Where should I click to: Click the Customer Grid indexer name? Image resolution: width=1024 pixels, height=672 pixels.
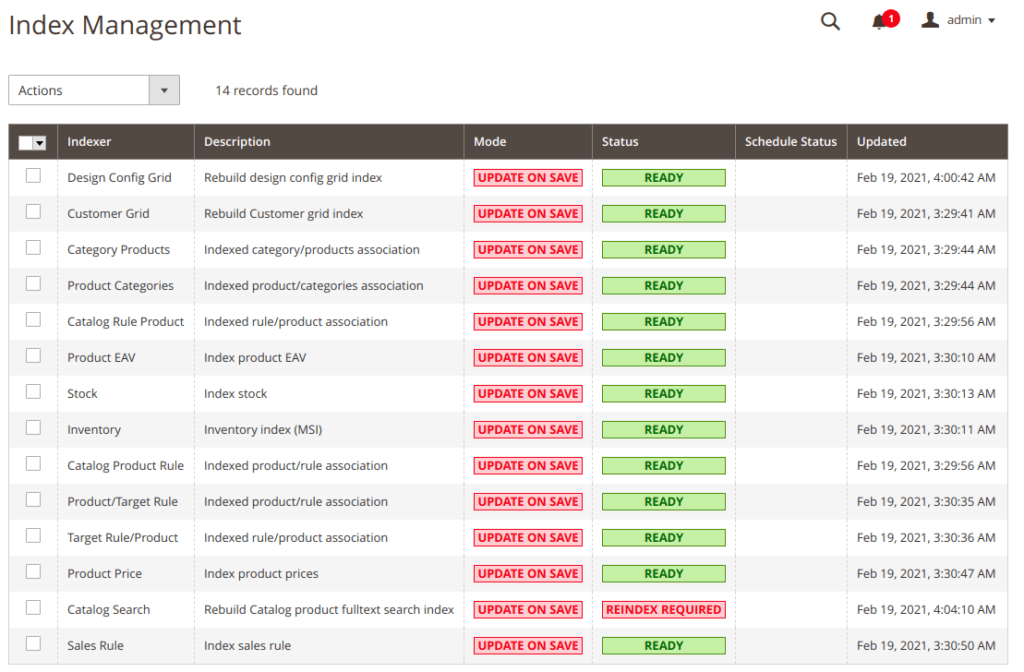pyautogui.click(x=108, y=213)
